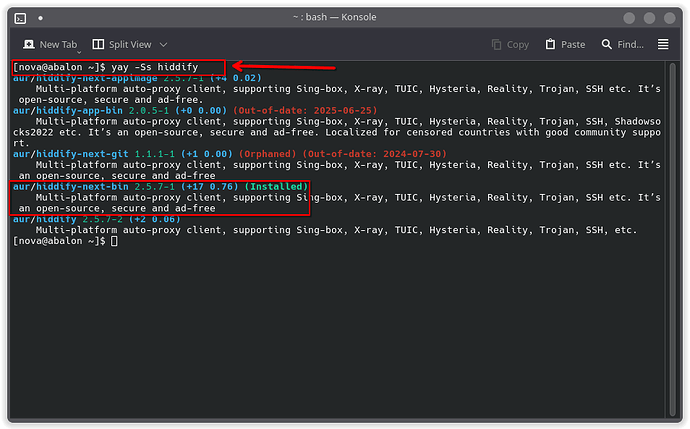This screenshot has width=690, height=429.
Task: Click version '1.1.1-1' text
Action: coord(154,154)
